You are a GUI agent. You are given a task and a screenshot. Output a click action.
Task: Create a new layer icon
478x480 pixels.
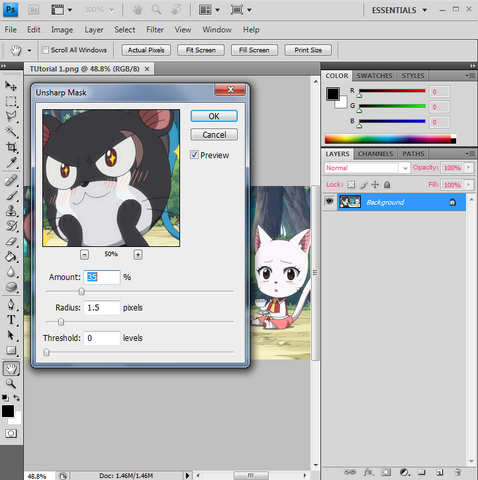[440, 472]
